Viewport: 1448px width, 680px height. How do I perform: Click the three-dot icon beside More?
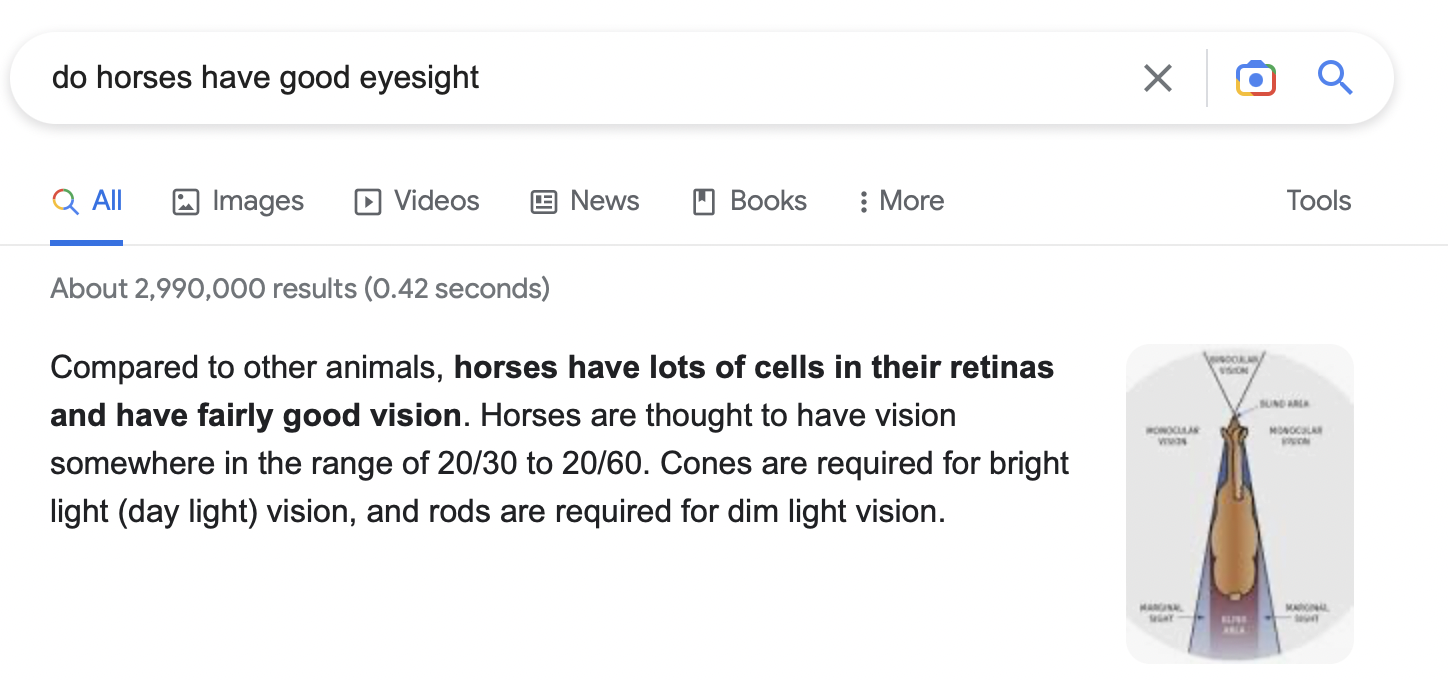[863, 202]
